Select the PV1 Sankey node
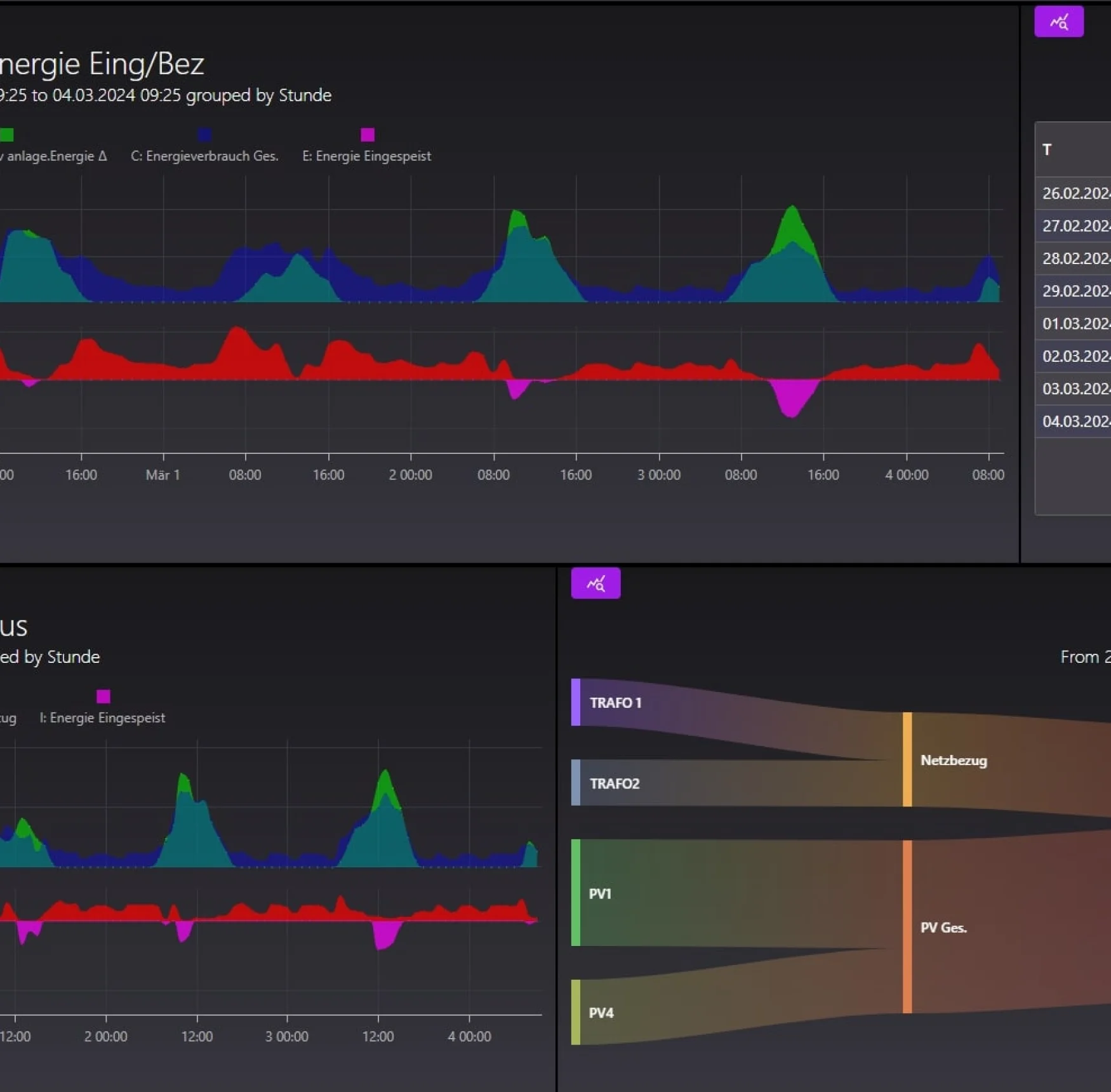 tap(576, 893)
